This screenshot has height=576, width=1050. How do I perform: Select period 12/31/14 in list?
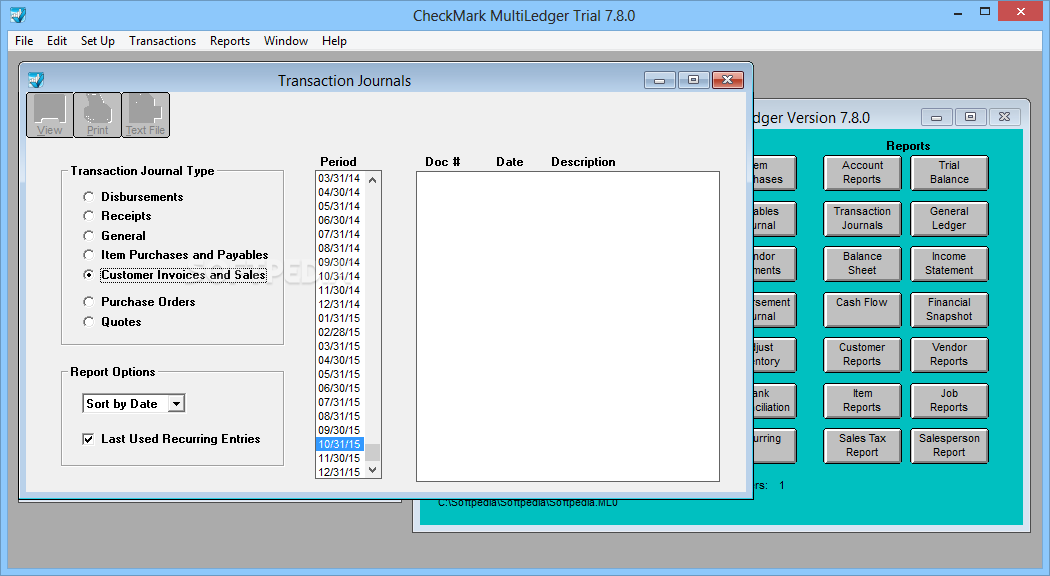click(x=340, y=304)
